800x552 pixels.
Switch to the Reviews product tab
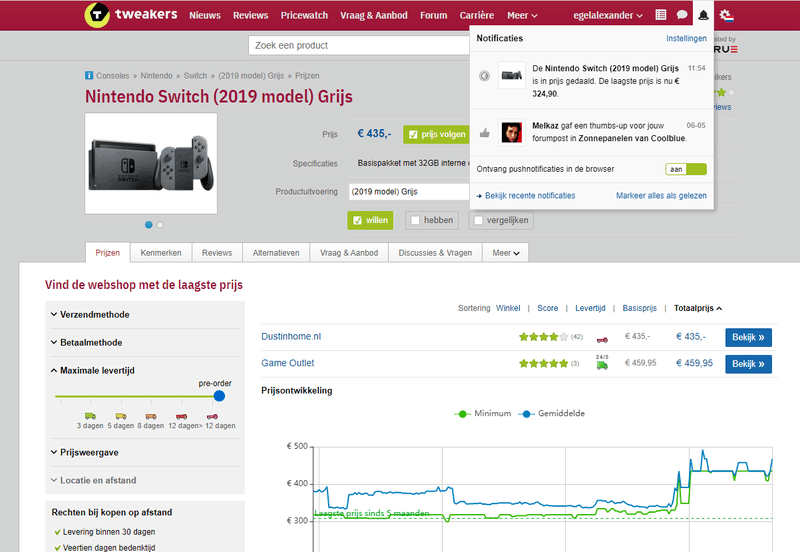[217, 253]
